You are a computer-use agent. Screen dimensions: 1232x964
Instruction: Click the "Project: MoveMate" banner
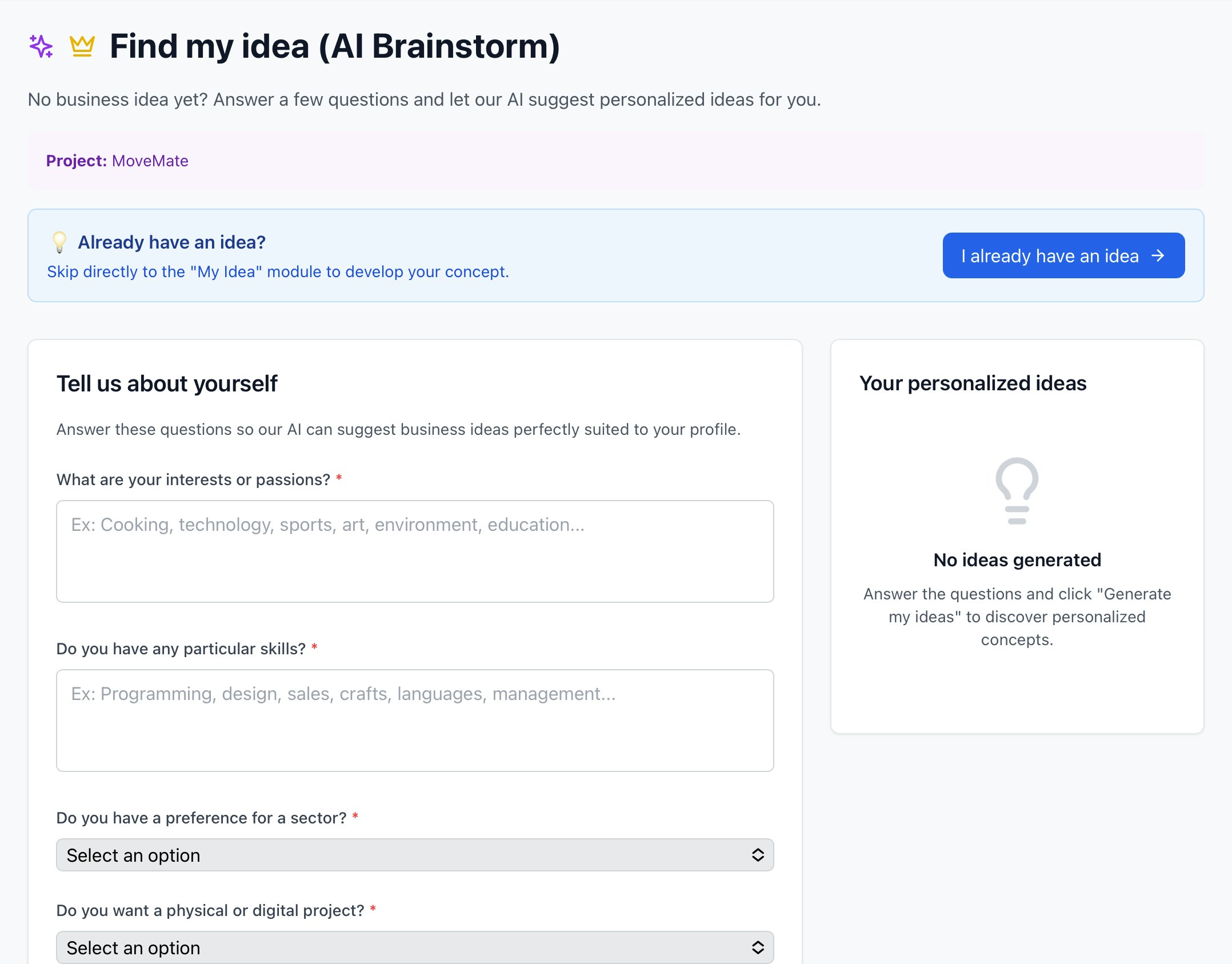click(x=117, y=161)
